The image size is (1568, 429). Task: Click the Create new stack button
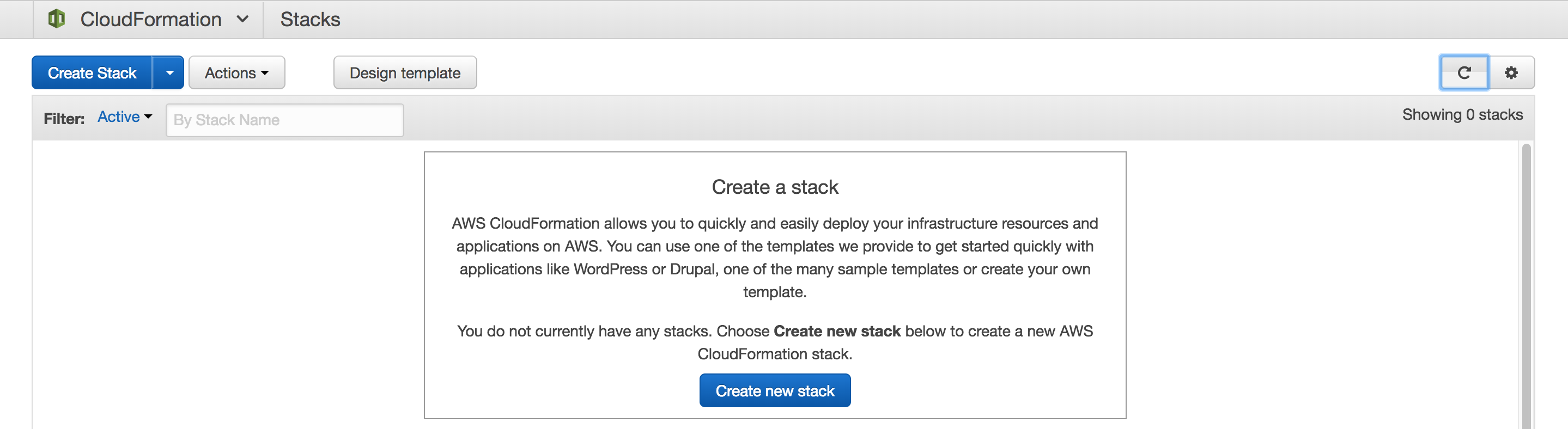(x=774, y=391)
